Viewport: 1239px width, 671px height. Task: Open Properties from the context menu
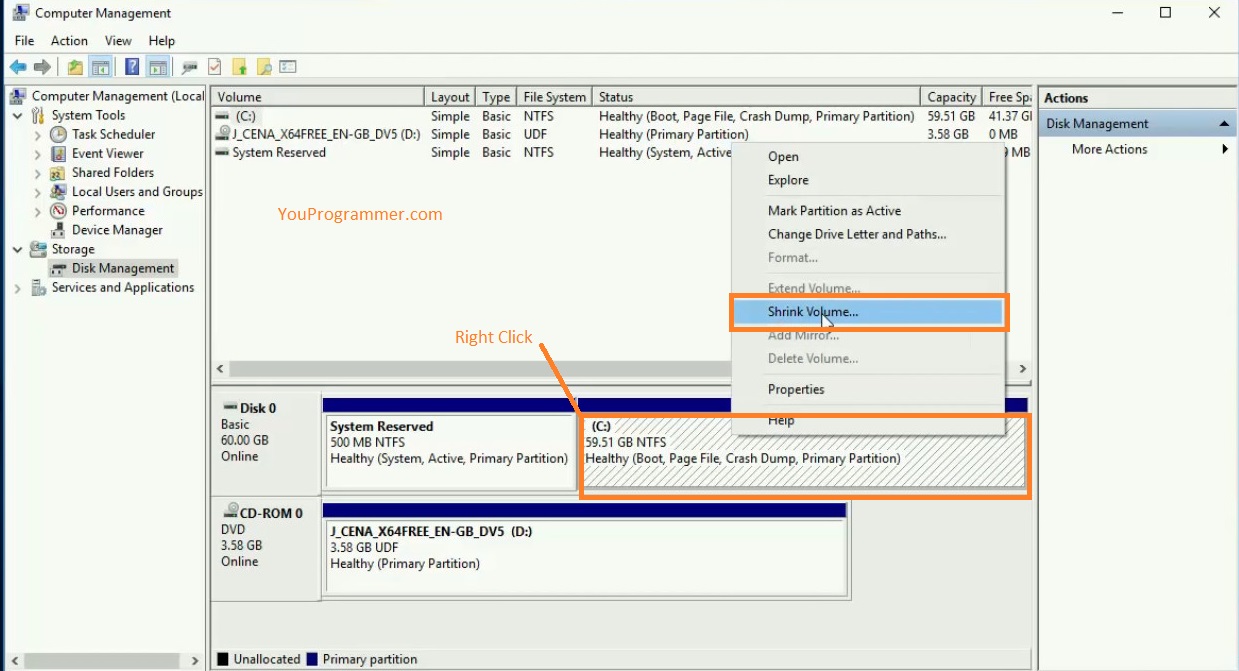coord(796,389)
